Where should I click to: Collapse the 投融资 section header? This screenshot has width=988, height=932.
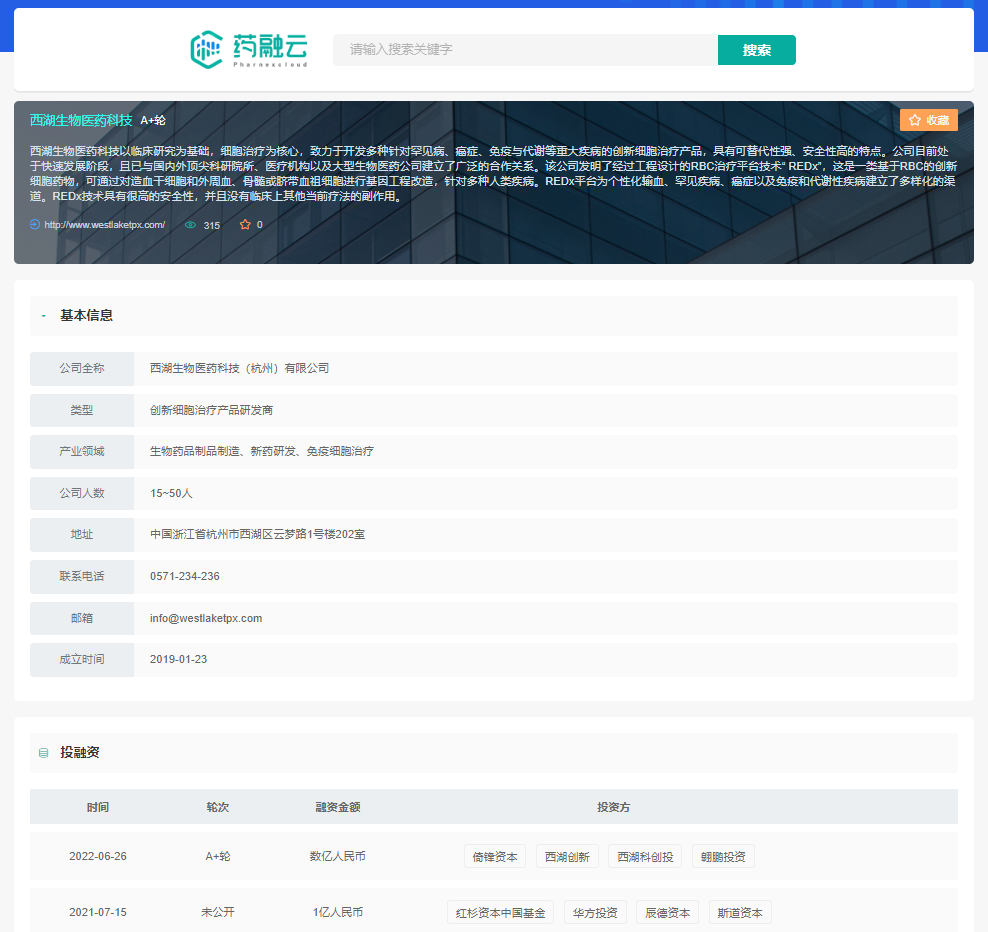[80, 752]
